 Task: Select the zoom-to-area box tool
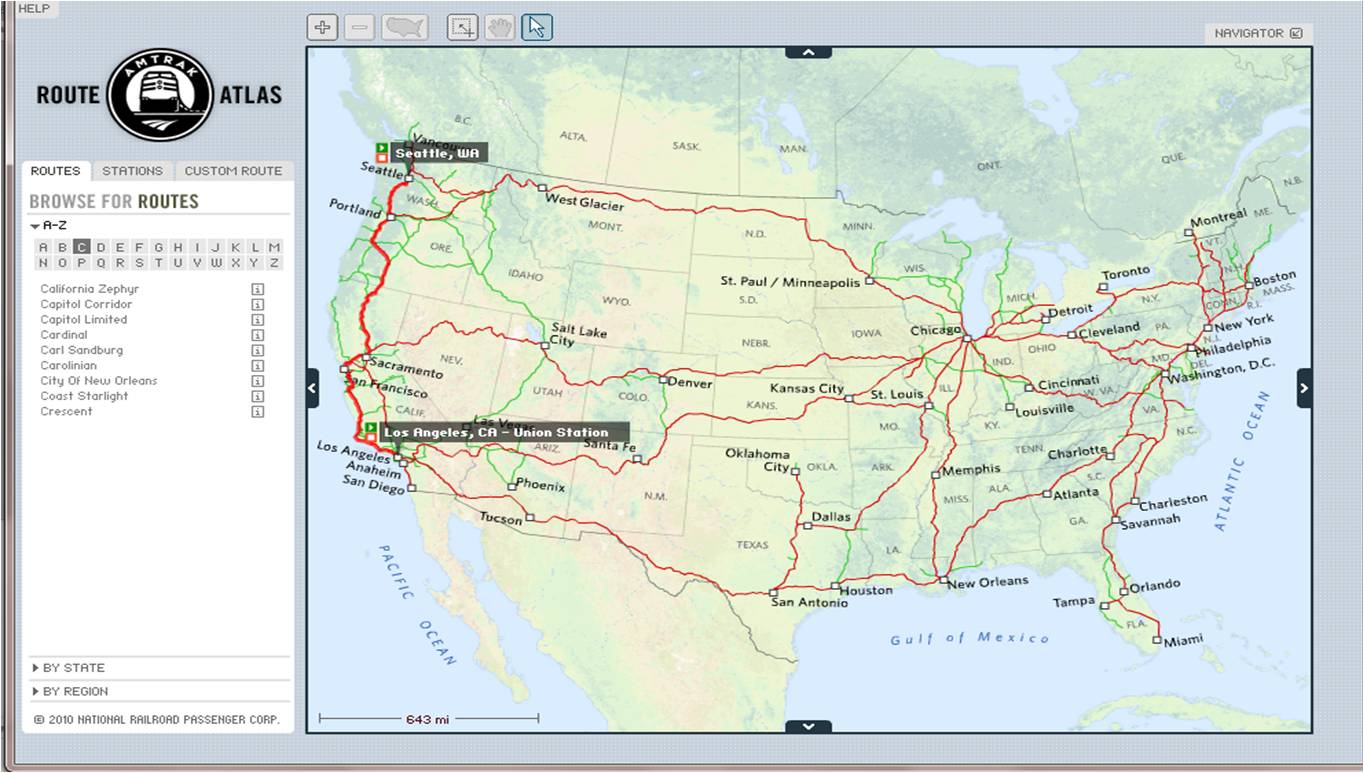click(463, 28)
